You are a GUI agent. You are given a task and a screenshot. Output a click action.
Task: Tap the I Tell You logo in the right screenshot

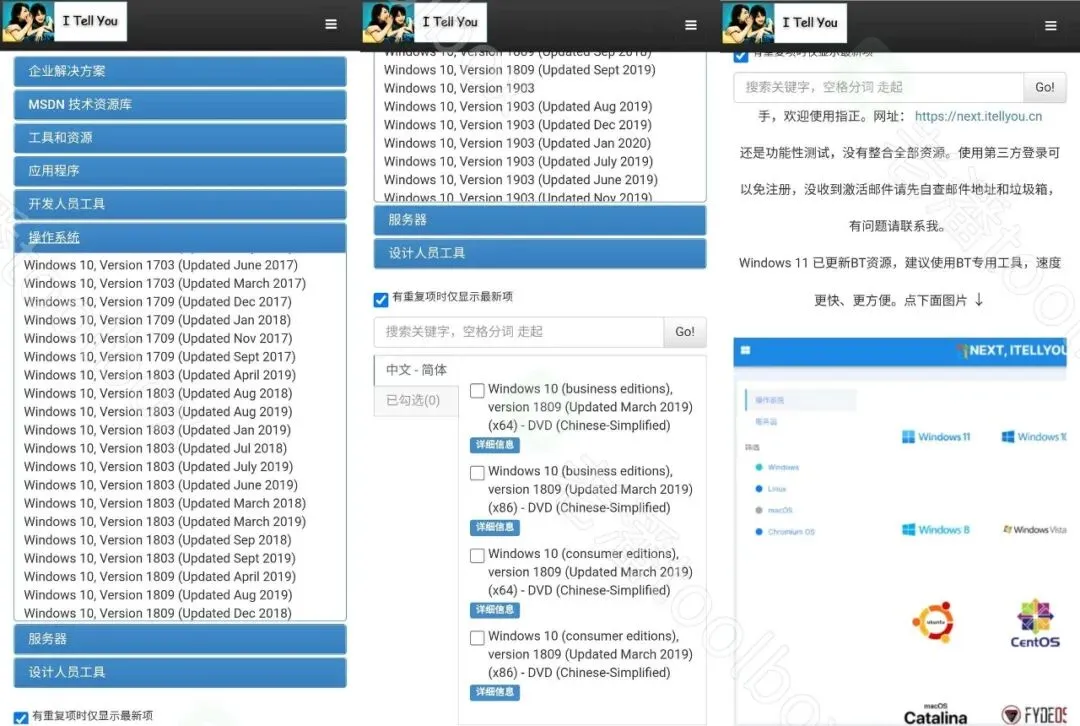785,23
